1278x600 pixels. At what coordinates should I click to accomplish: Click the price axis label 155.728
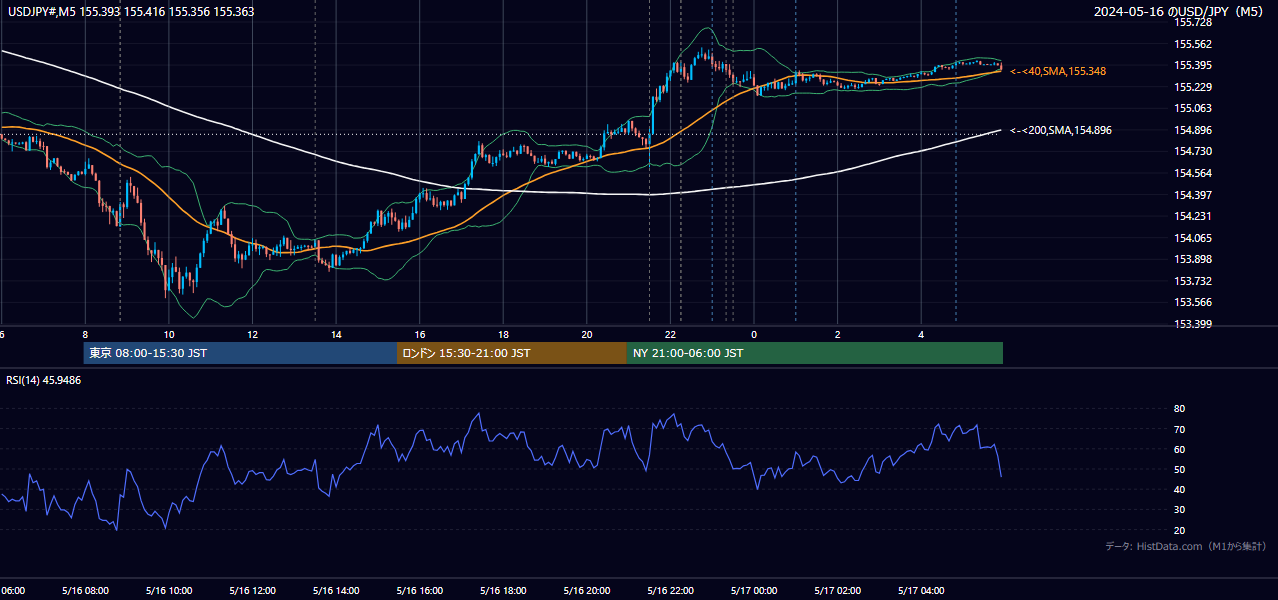point(1193,22)
